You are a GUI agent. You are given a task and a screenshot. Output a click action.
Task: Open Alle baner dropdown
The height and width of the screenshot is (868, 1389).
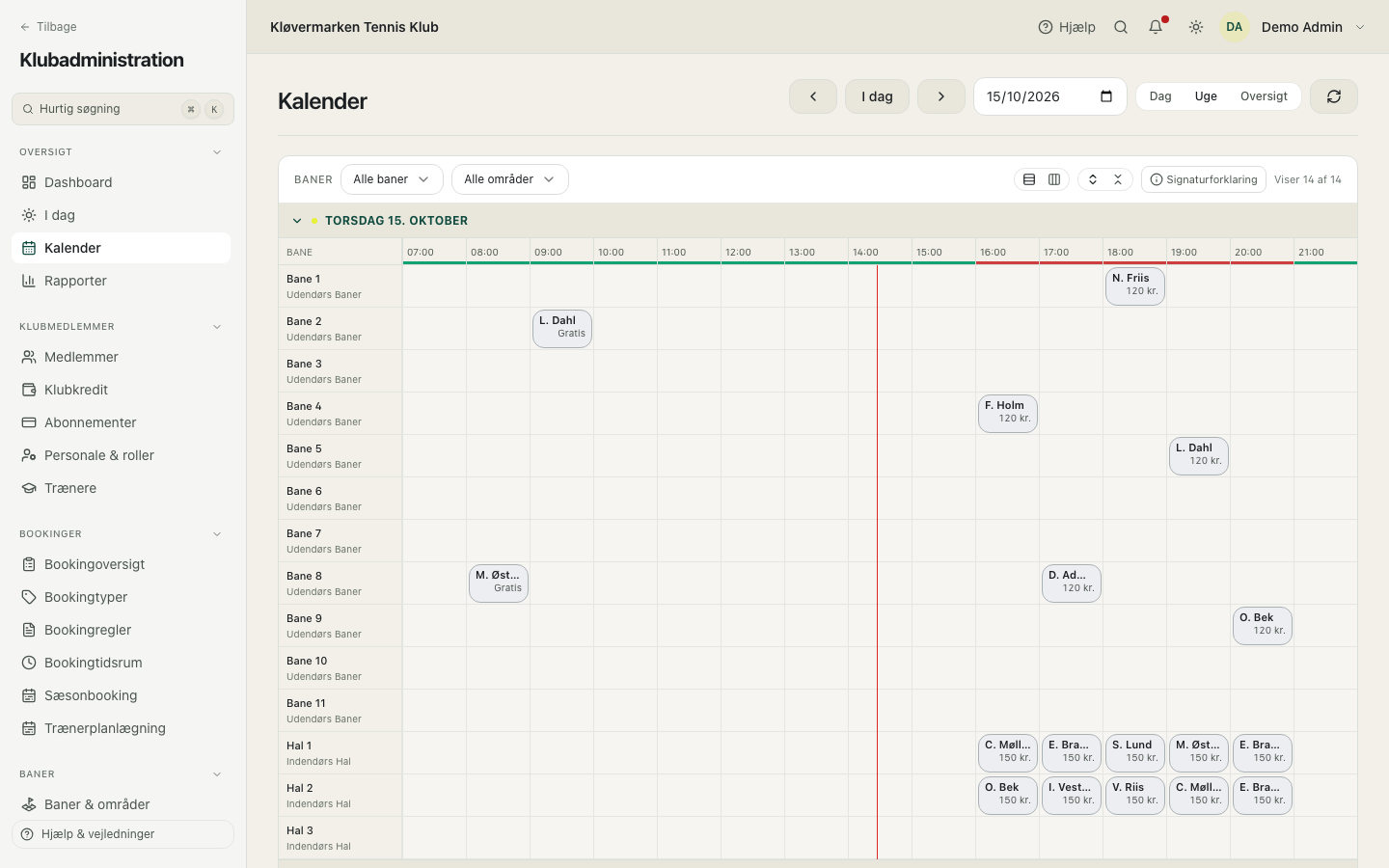pos(392,179)
